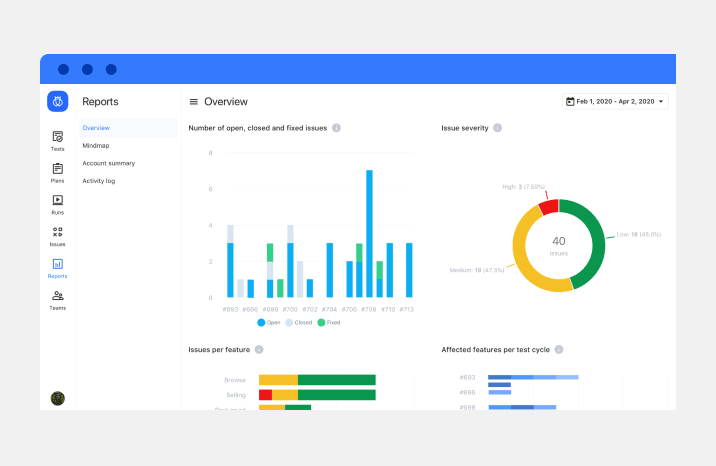The image size is (716, 466).
Task: Open the date range dropdown Feb 1 - Apr 2
Action: pos(615,101)
